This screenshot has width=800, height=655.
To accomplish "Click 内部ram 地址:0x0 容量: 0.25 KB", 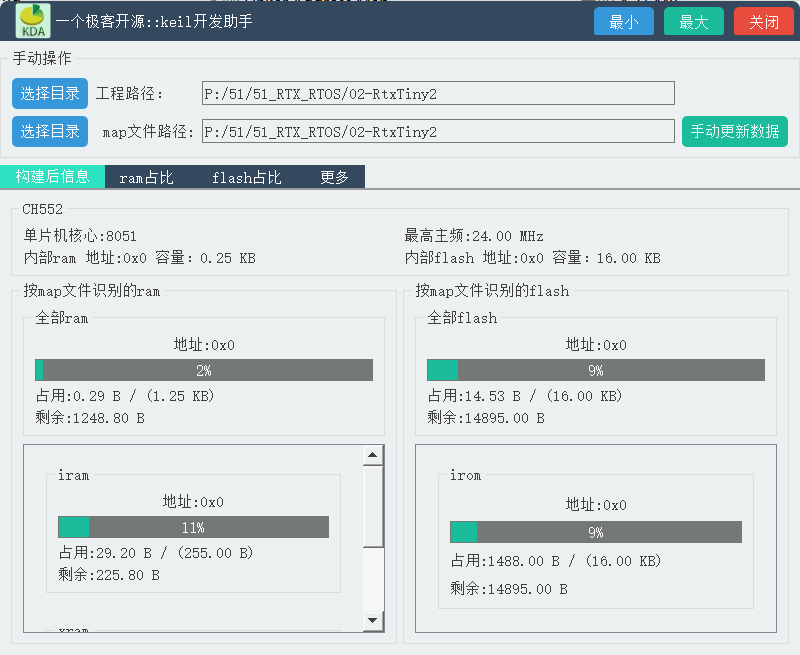I will point(140,258).
